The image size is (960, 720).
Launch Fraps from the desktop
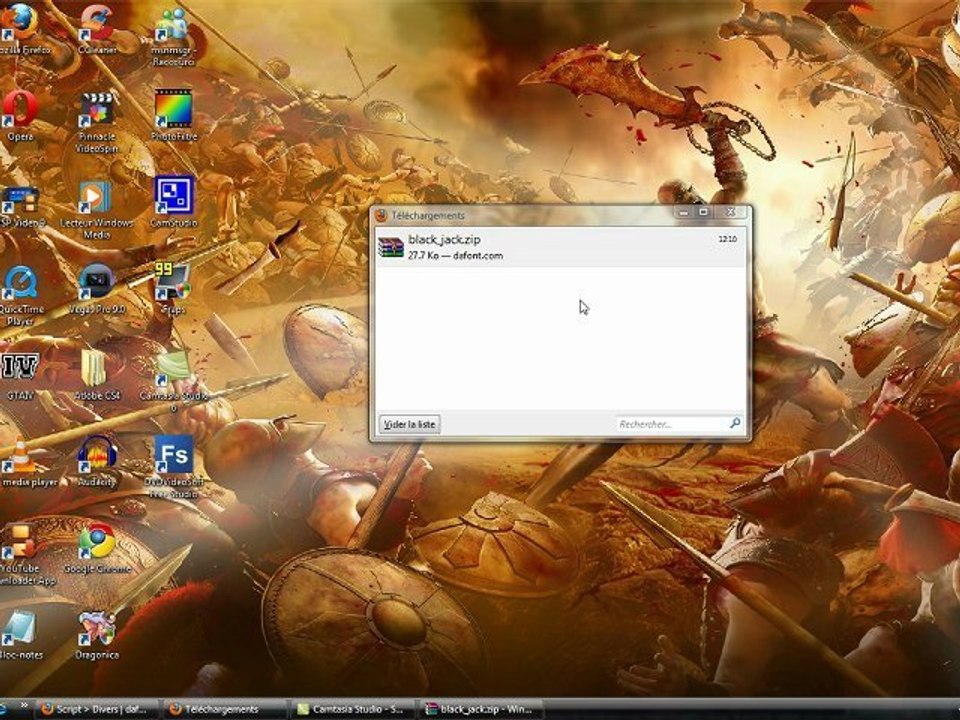pyautogui.click(x=173, y=289)
